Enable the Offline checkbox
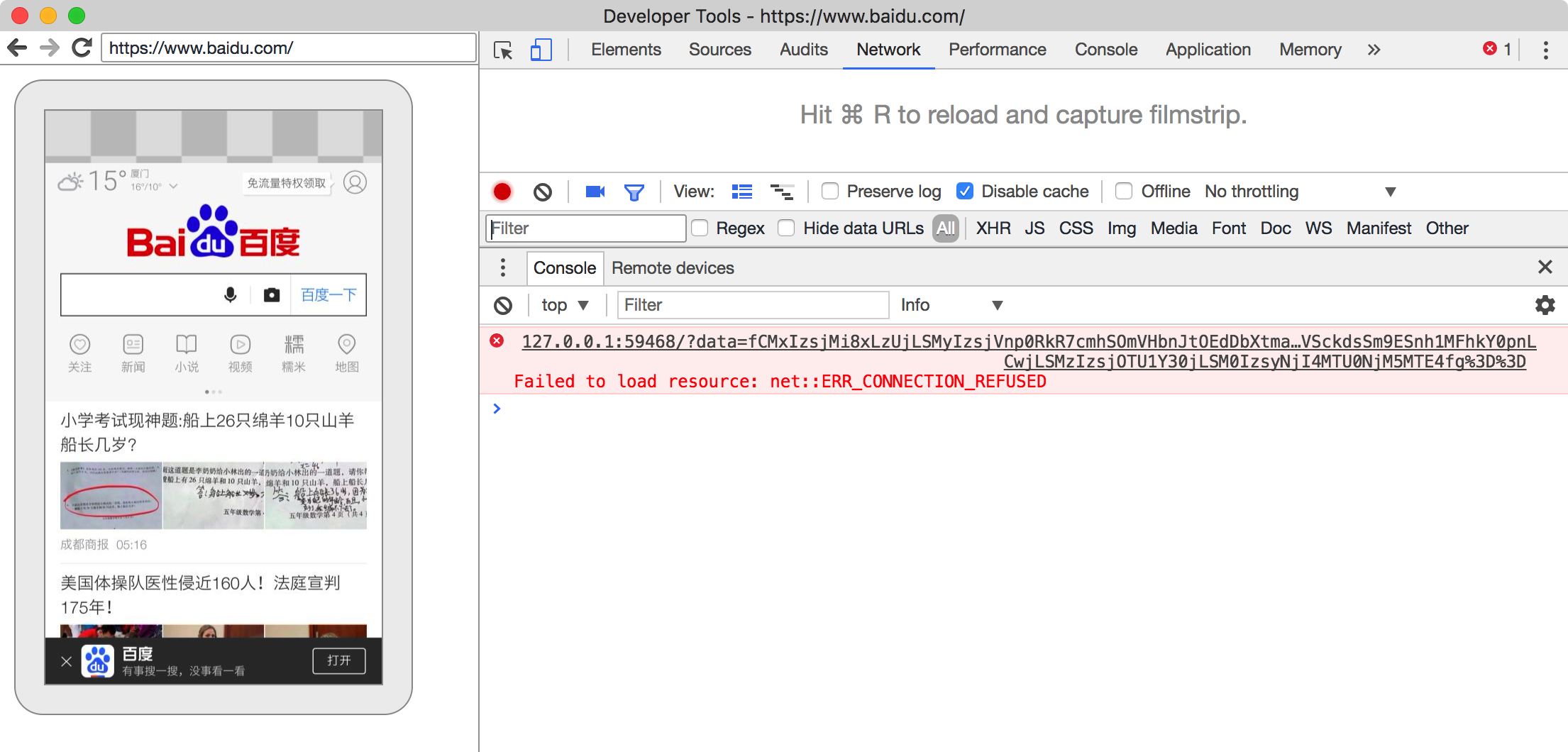Screen dimensions: 1568x752 pos(1124,192)
